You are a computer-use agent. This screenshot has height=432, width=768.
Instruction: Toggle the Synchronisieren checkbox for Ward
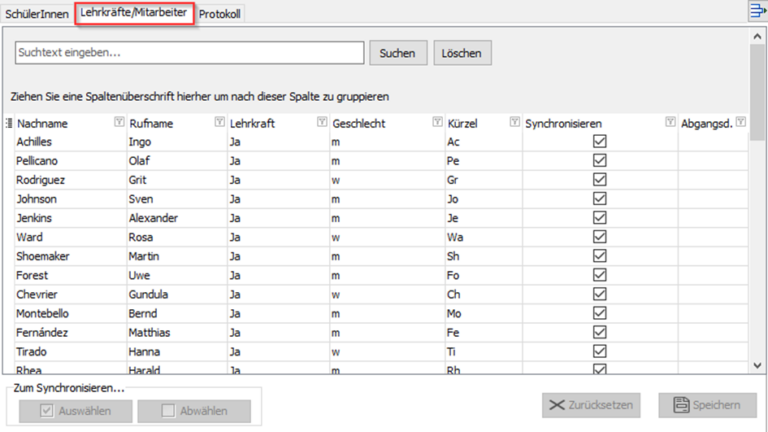click(x=600, y=237)
